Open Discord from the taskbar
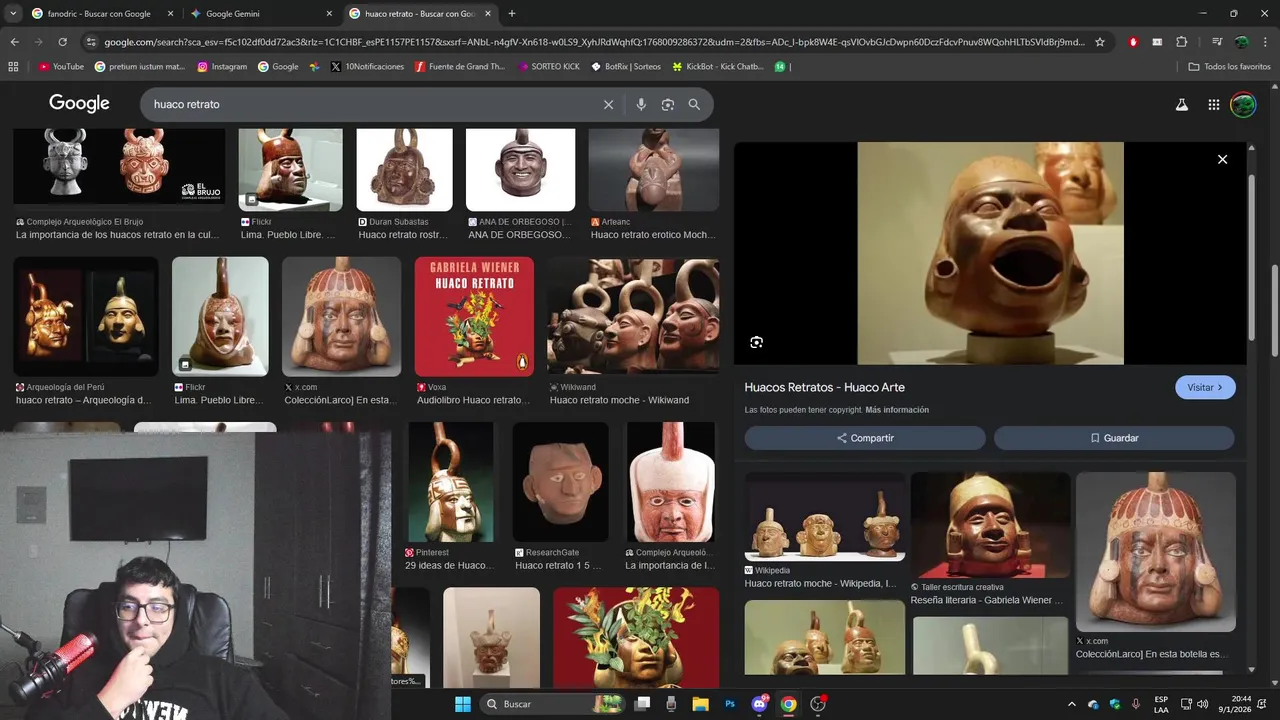Image resolution: width=1280 pixels, height=720 pixels. click(759, 704)
